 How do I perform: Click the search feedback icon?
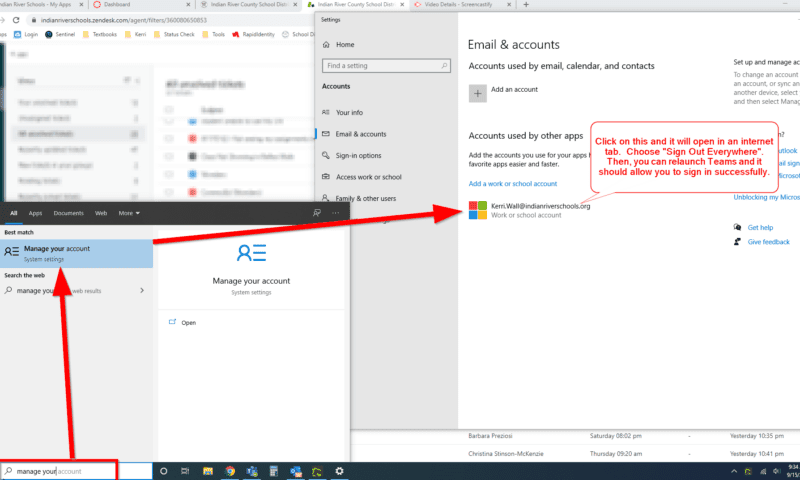(317, 213)
